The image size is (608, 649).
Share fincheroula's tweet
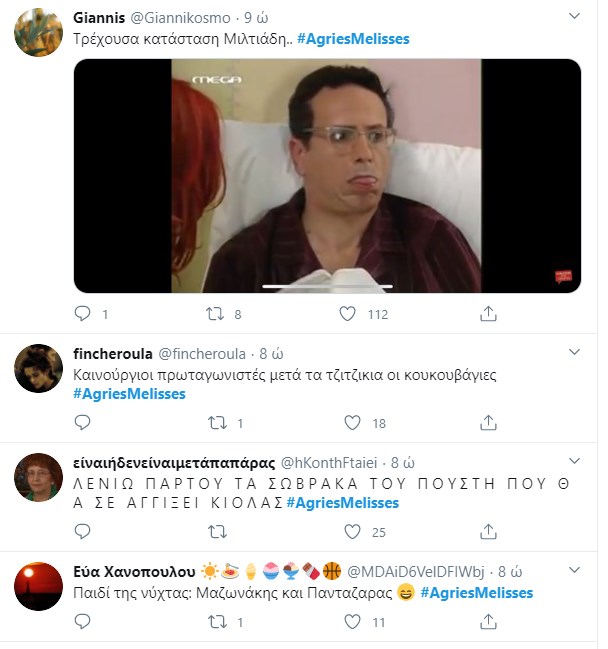coord(488,423)
